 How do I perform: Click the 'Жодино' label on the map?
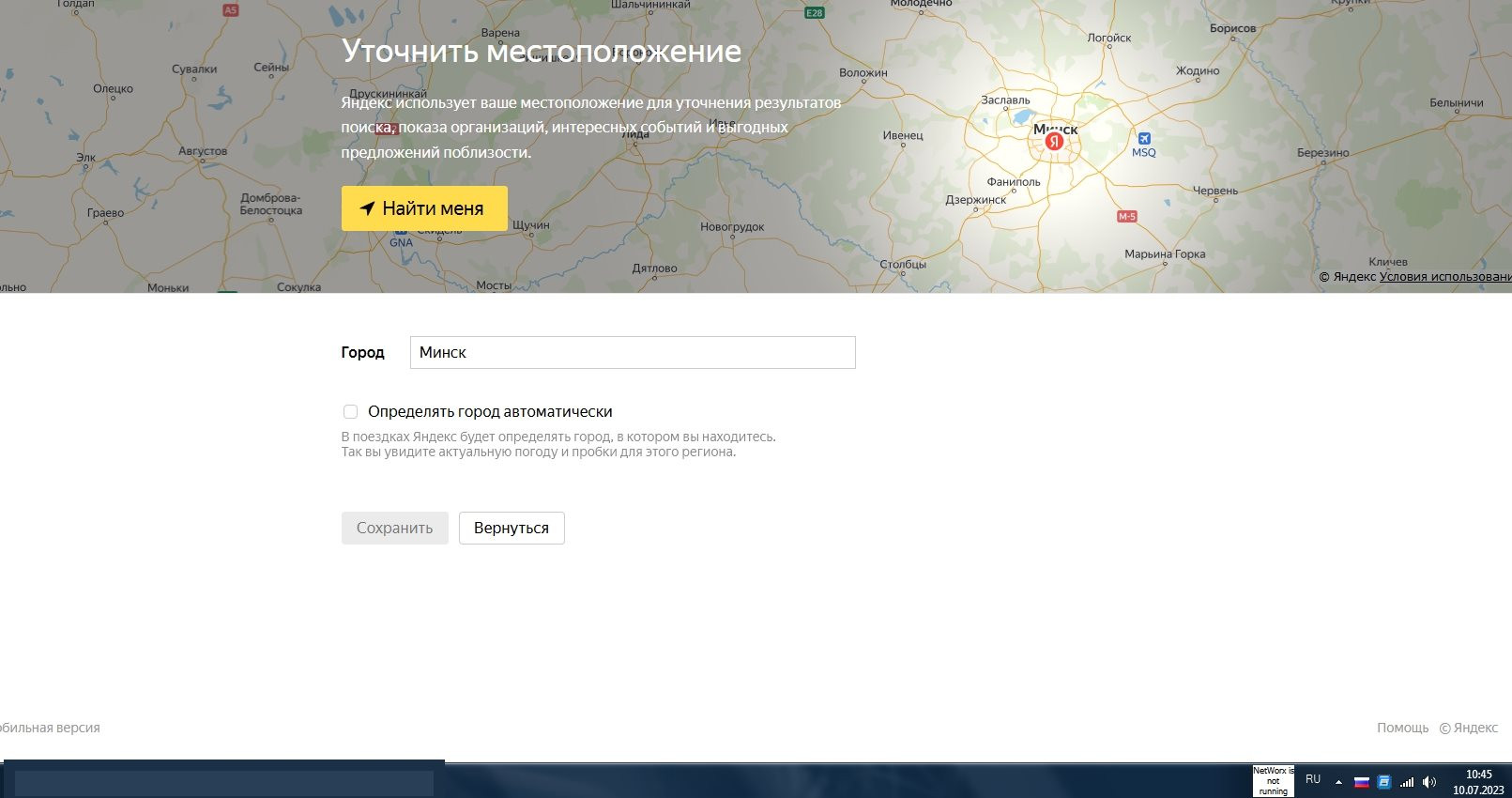pyautogui.click(x=1198, y=70)
